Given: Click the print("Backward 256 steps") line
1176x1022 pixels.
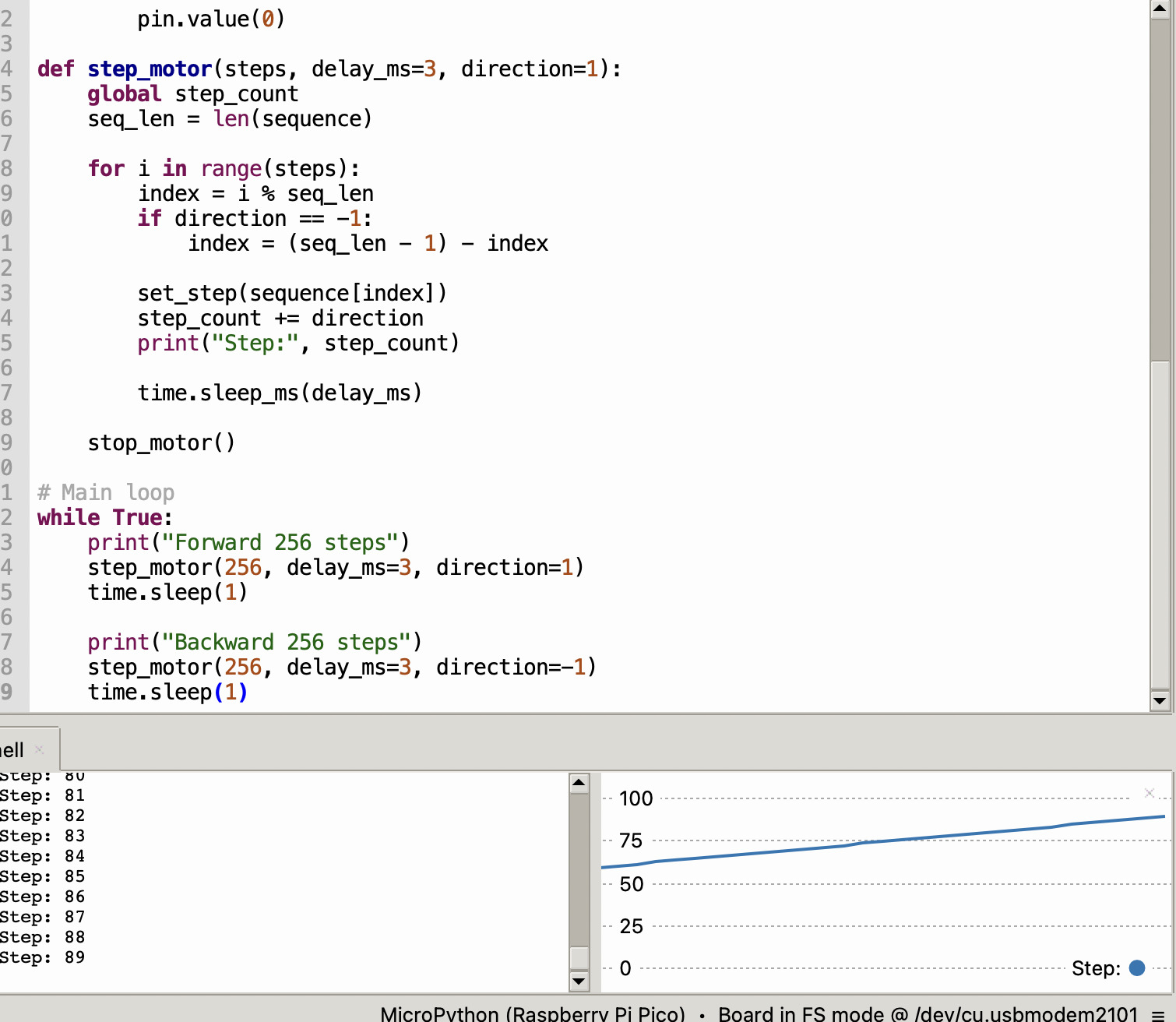Looking at the screenshot, I should (x=255, y=642).
